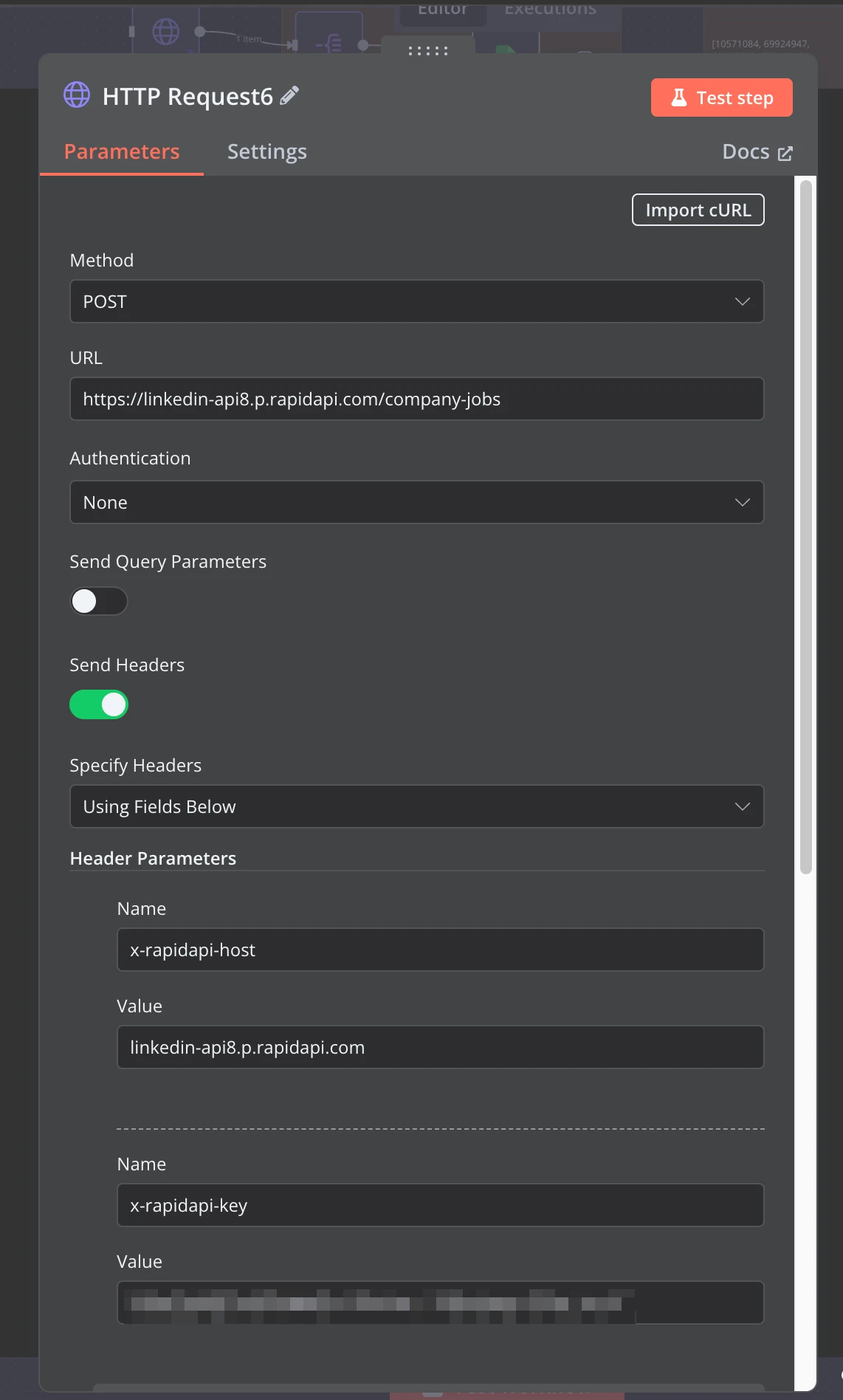Edit the x-rapidapi-key name field

[x=440, y=1205]
